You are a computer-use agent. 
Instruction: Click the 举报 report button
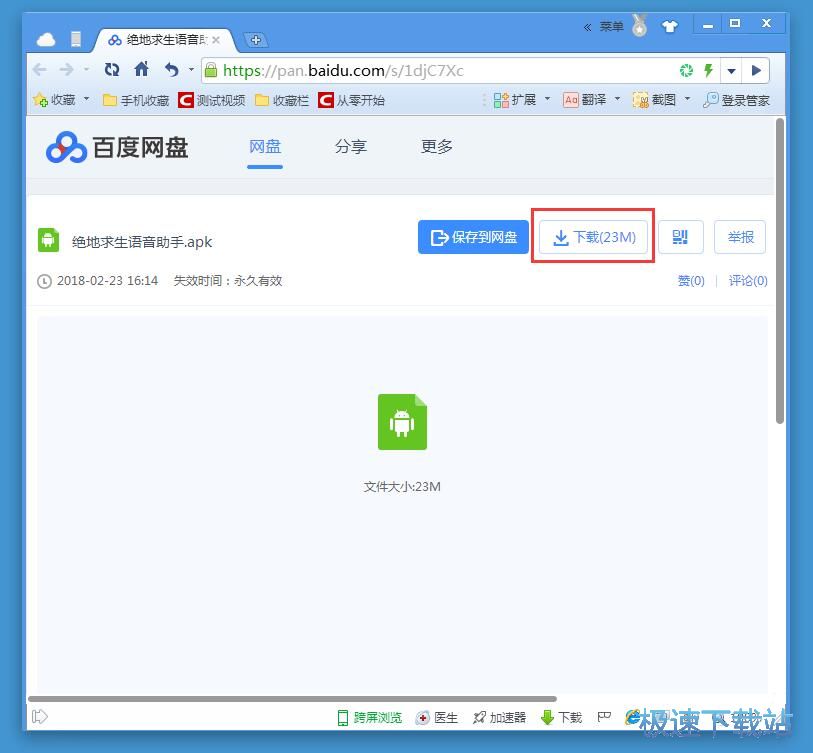tap(740, 237)
